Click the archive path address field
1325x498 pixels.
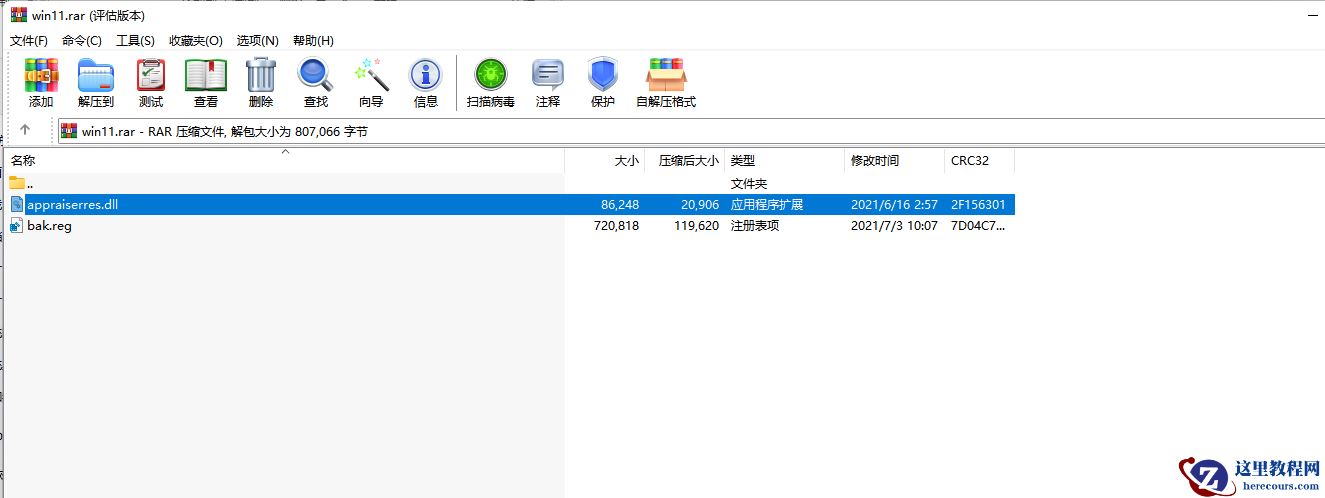tap(691, 131)
